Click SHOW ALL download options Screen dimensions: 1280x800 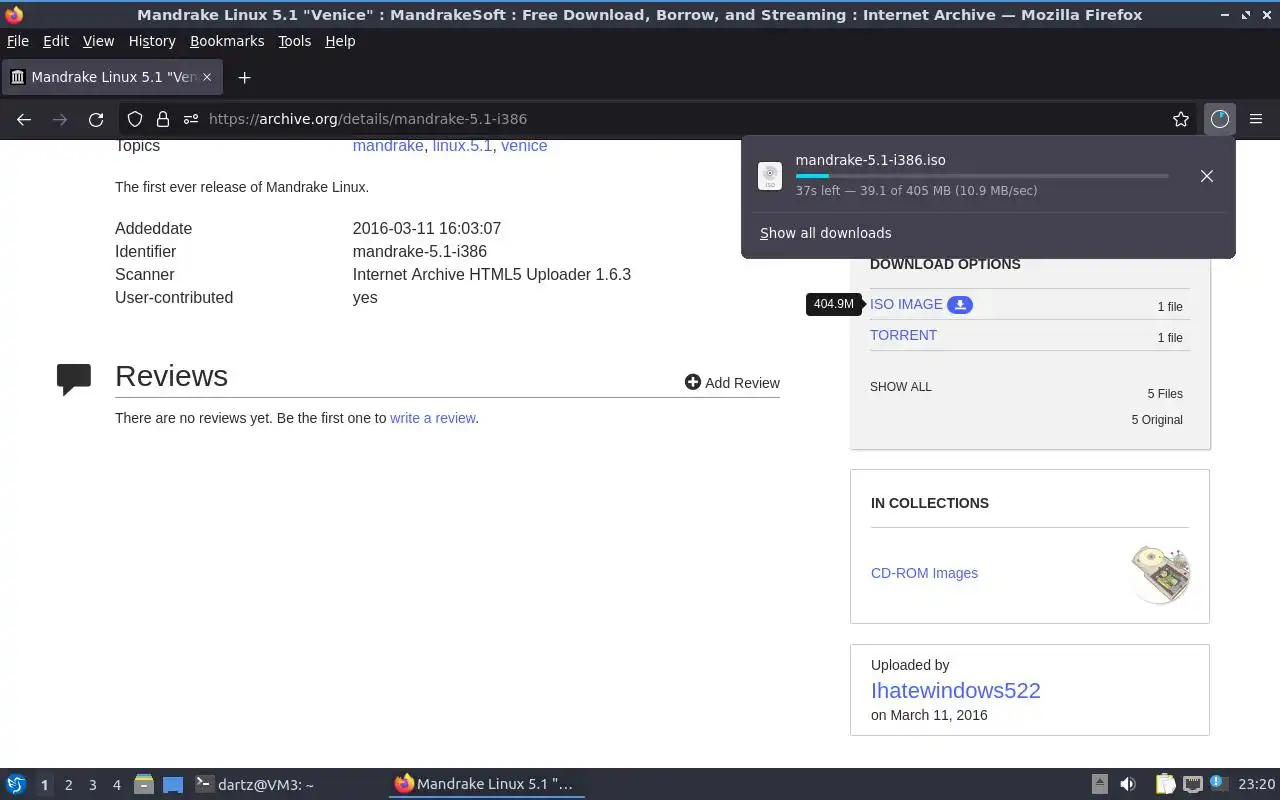(x=900, y=387)
